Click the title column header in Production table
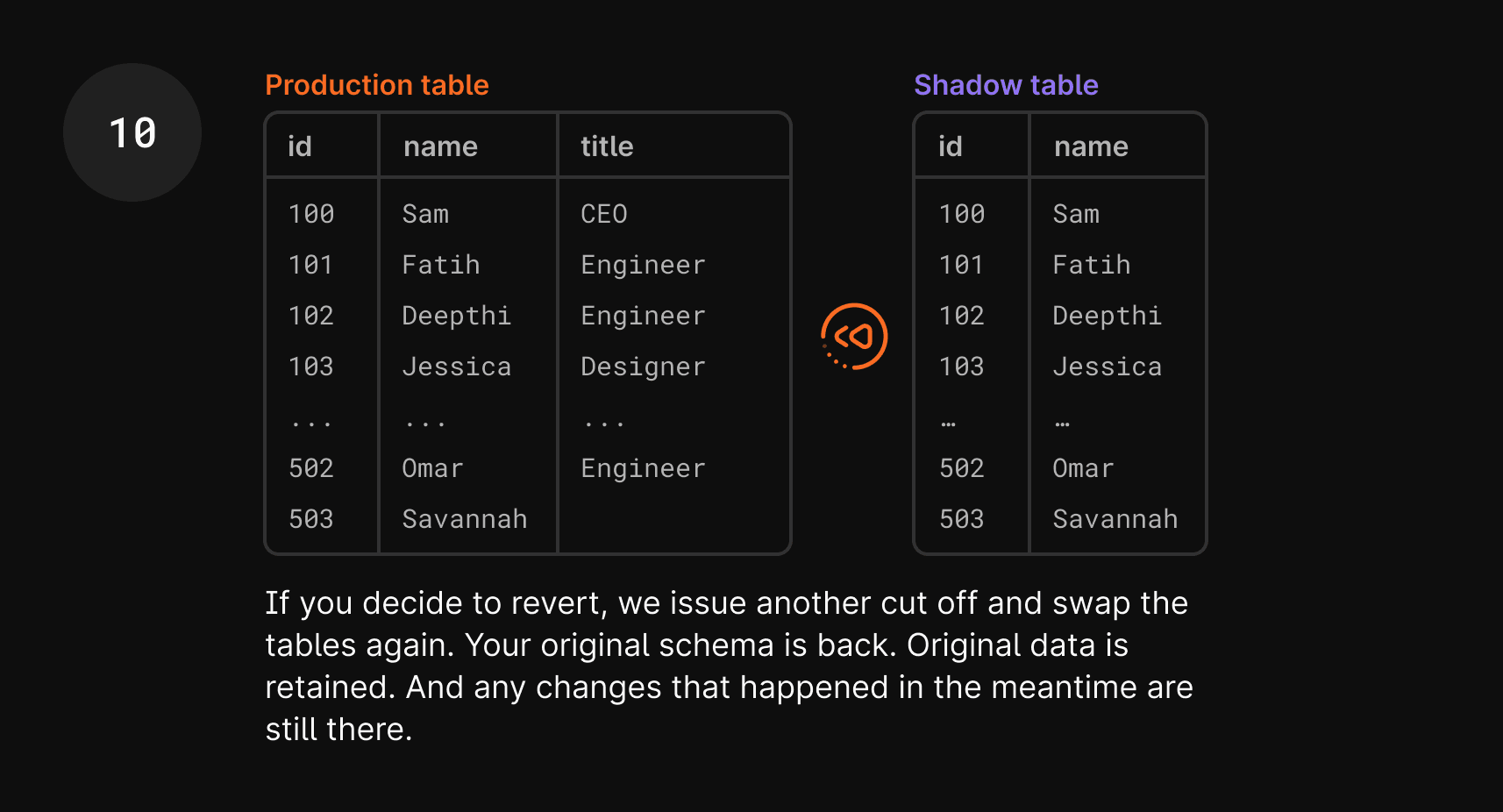The image size is (1503, 812). (x=607, y=146)
